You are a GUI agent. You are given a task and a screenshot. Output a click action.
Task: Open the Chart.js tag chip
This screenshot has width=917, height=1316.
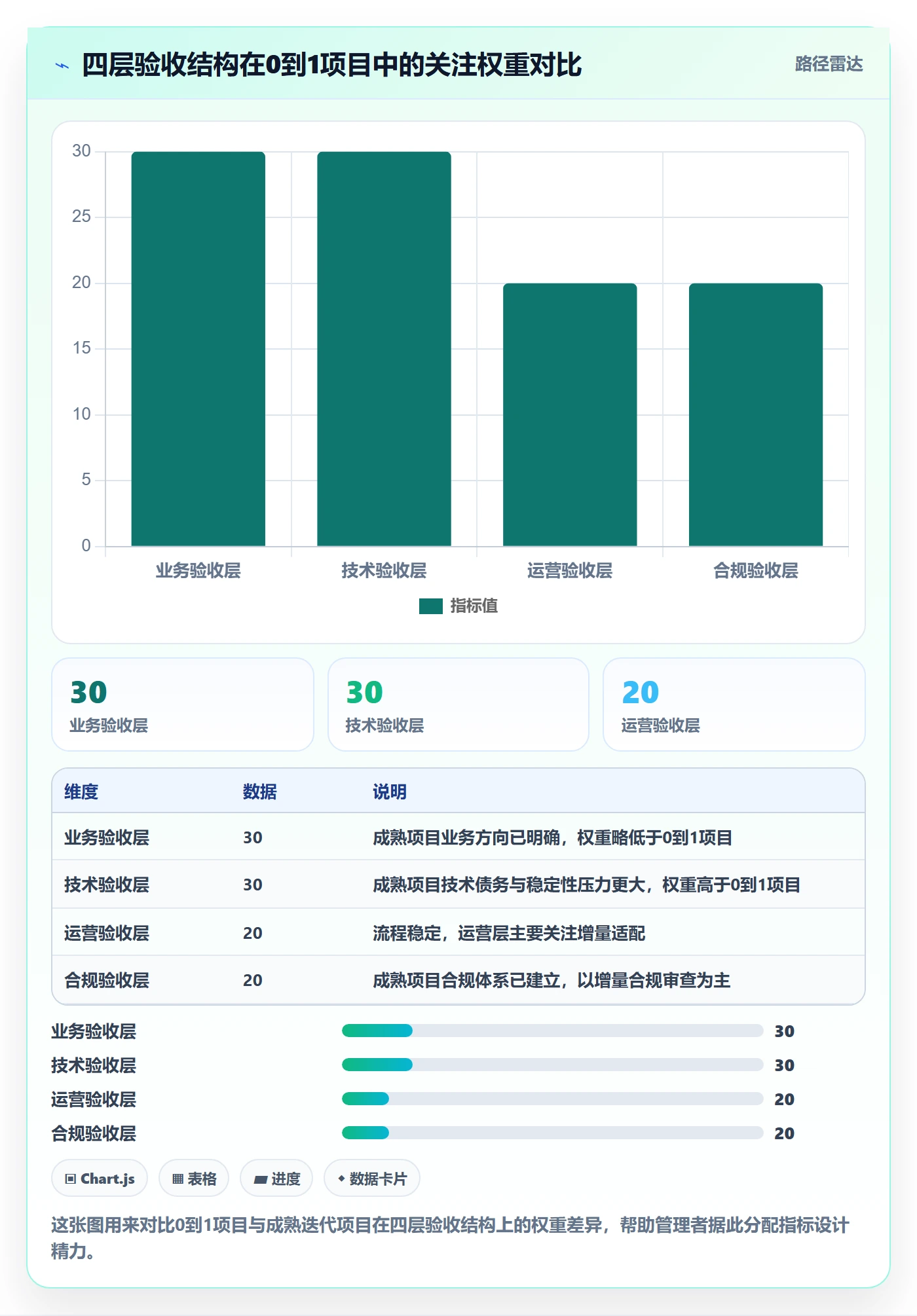(x=100, y=1179)
